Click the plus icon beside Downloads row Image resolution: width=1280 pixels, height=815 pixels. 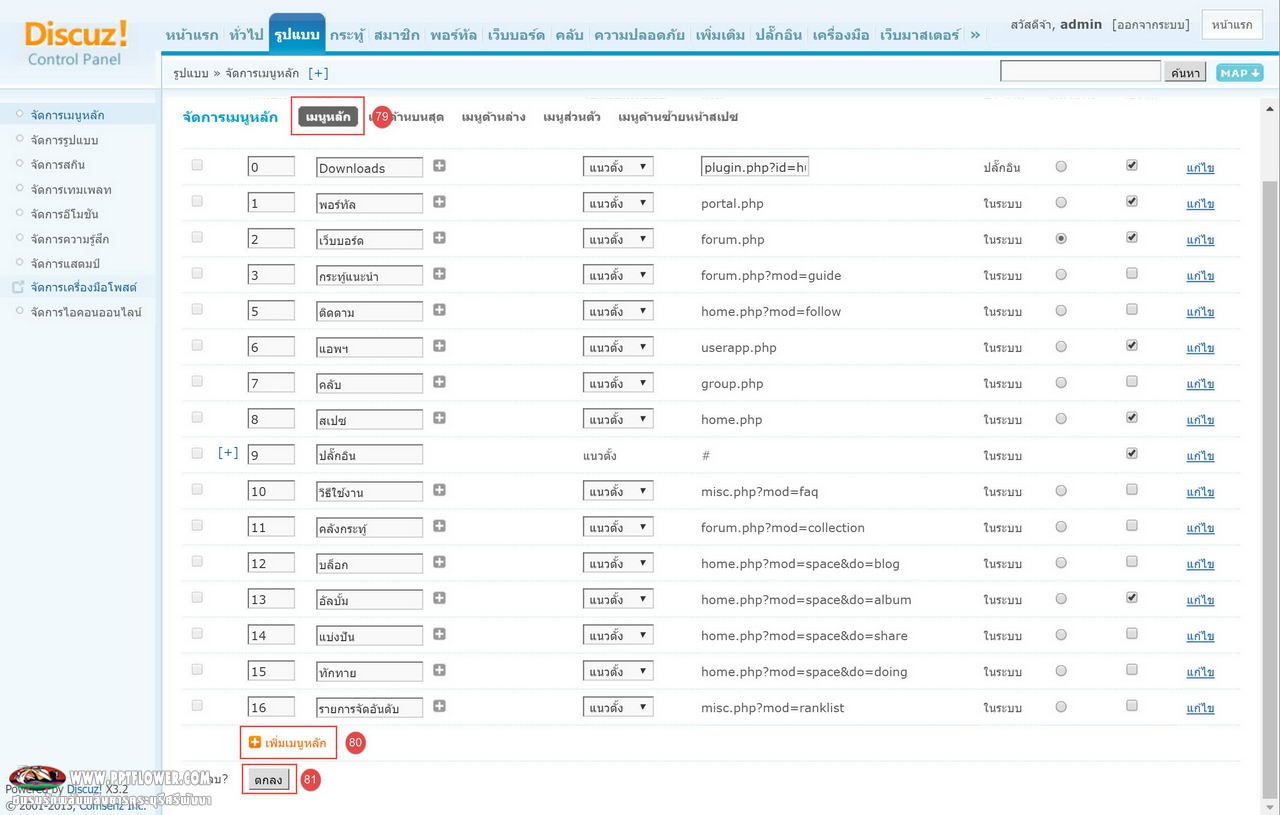(x=439, y=166)
